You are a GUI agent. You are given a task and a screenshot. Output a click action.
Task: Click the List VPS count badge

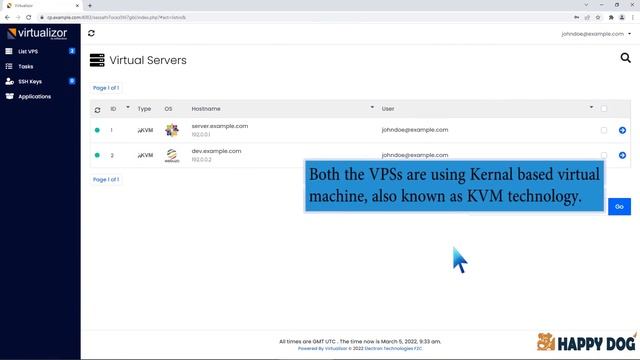(72, 51)
